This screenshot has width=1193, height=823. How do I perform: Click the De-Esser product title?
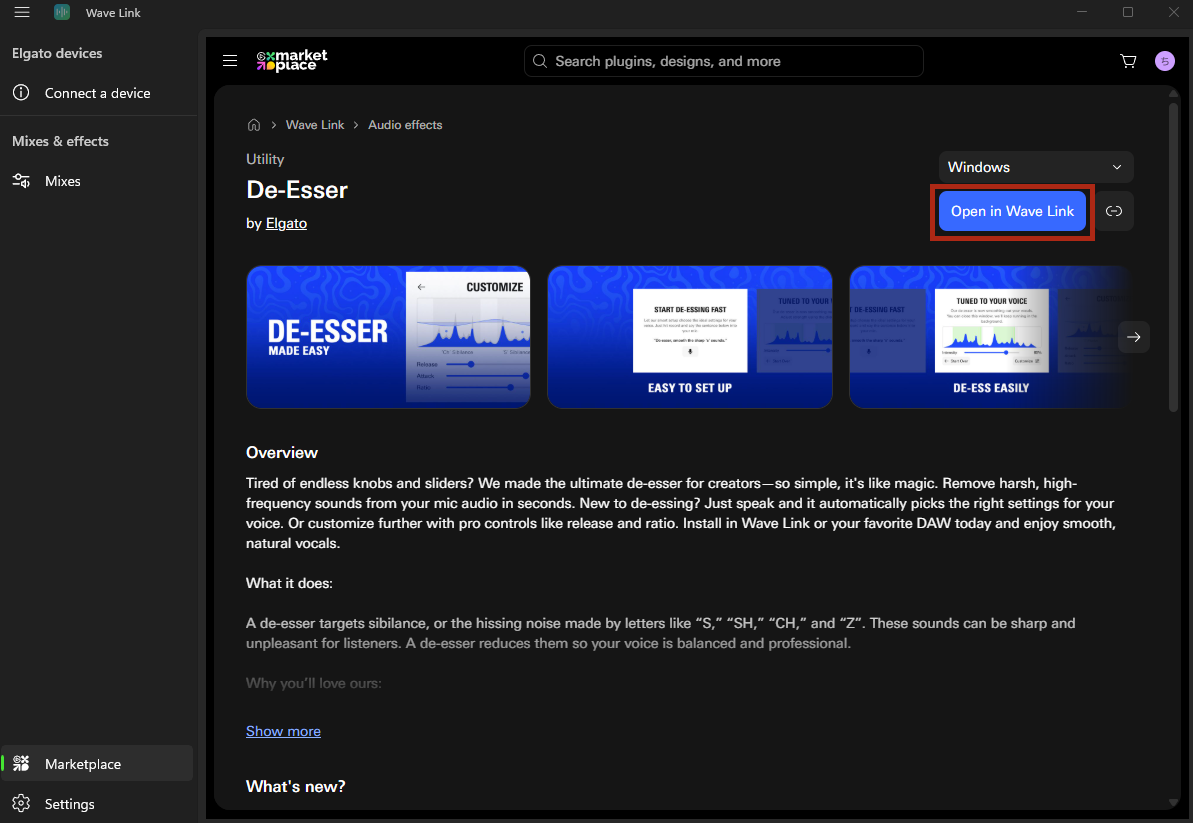click(297, 190)
